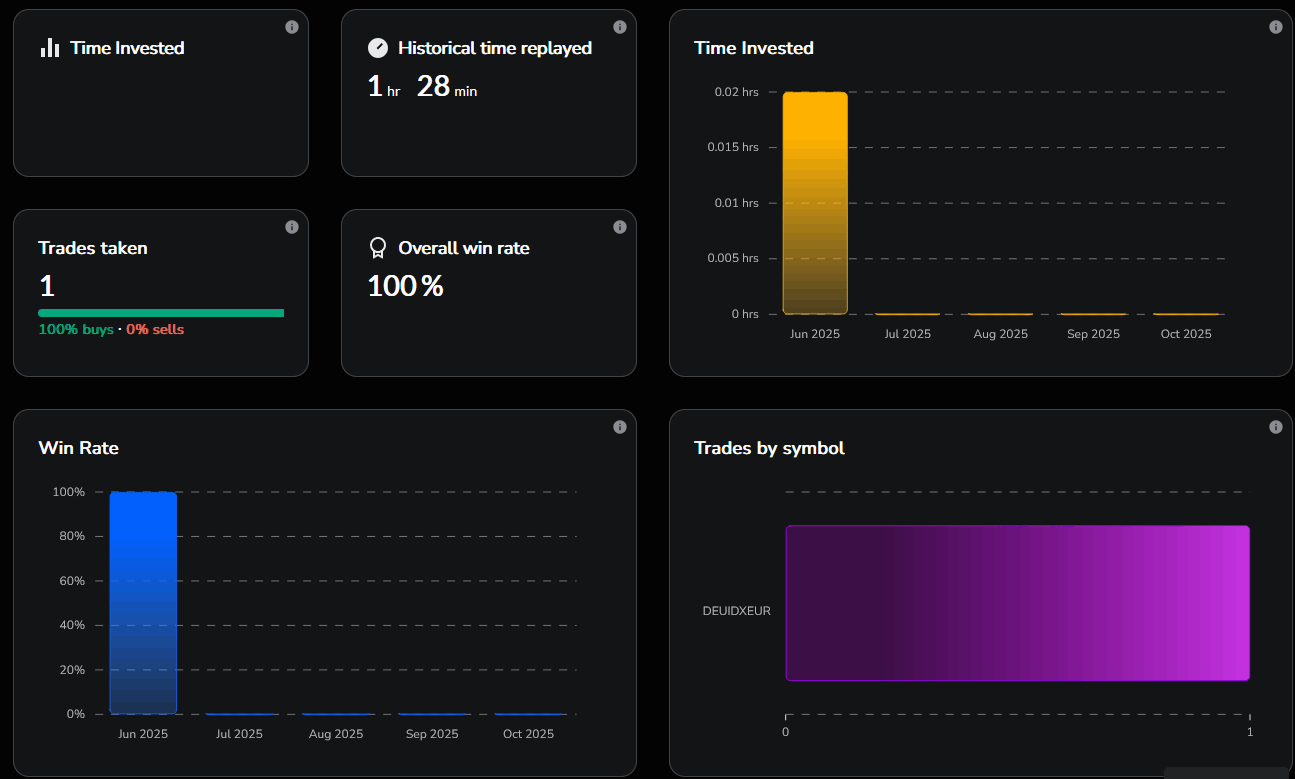This screenshot has width=1295, height=779.
Task: Click the 0% sells label
Action: (155, 329)
